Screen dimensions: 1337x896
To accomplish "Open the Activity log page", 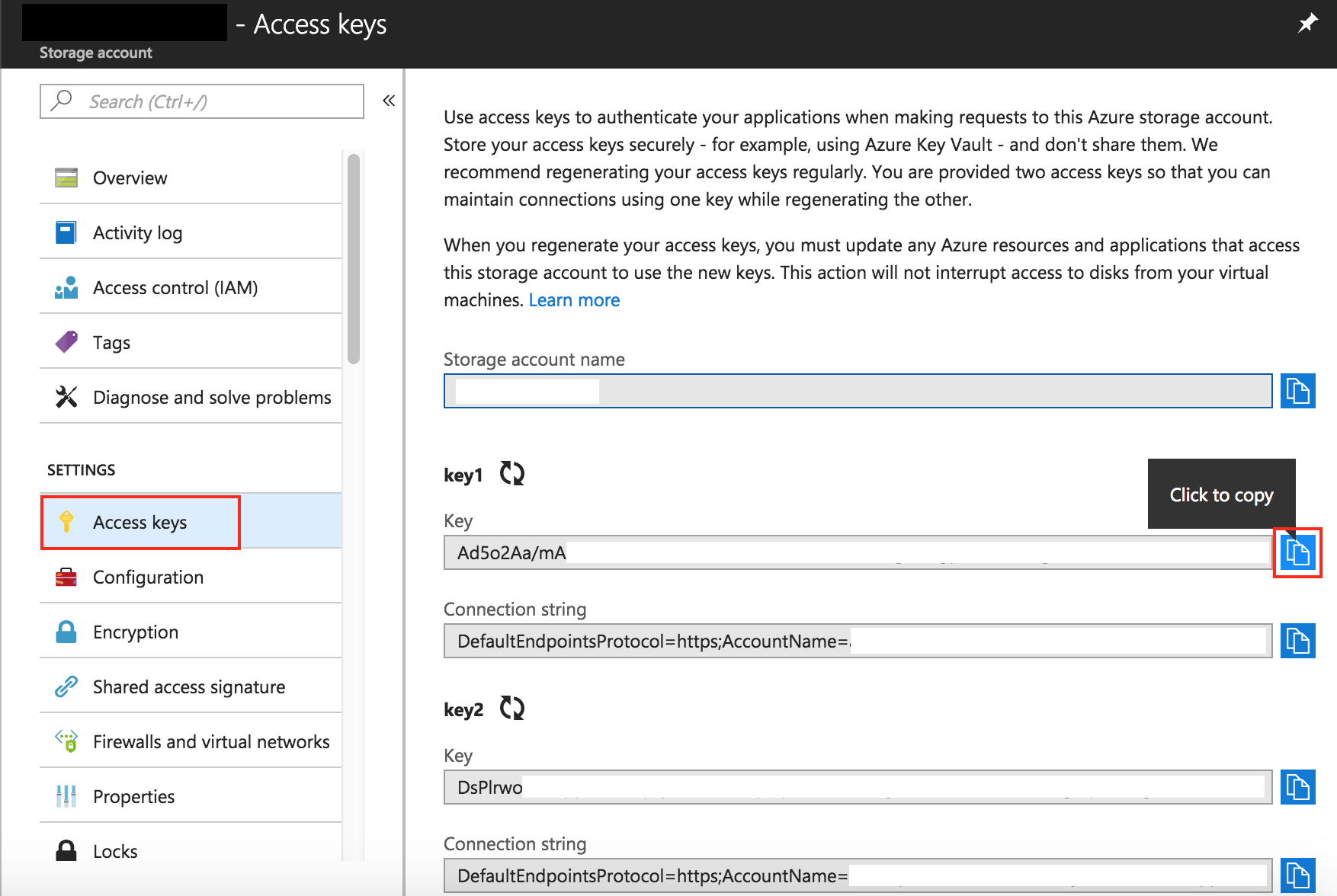I will (x=191, y=232).
